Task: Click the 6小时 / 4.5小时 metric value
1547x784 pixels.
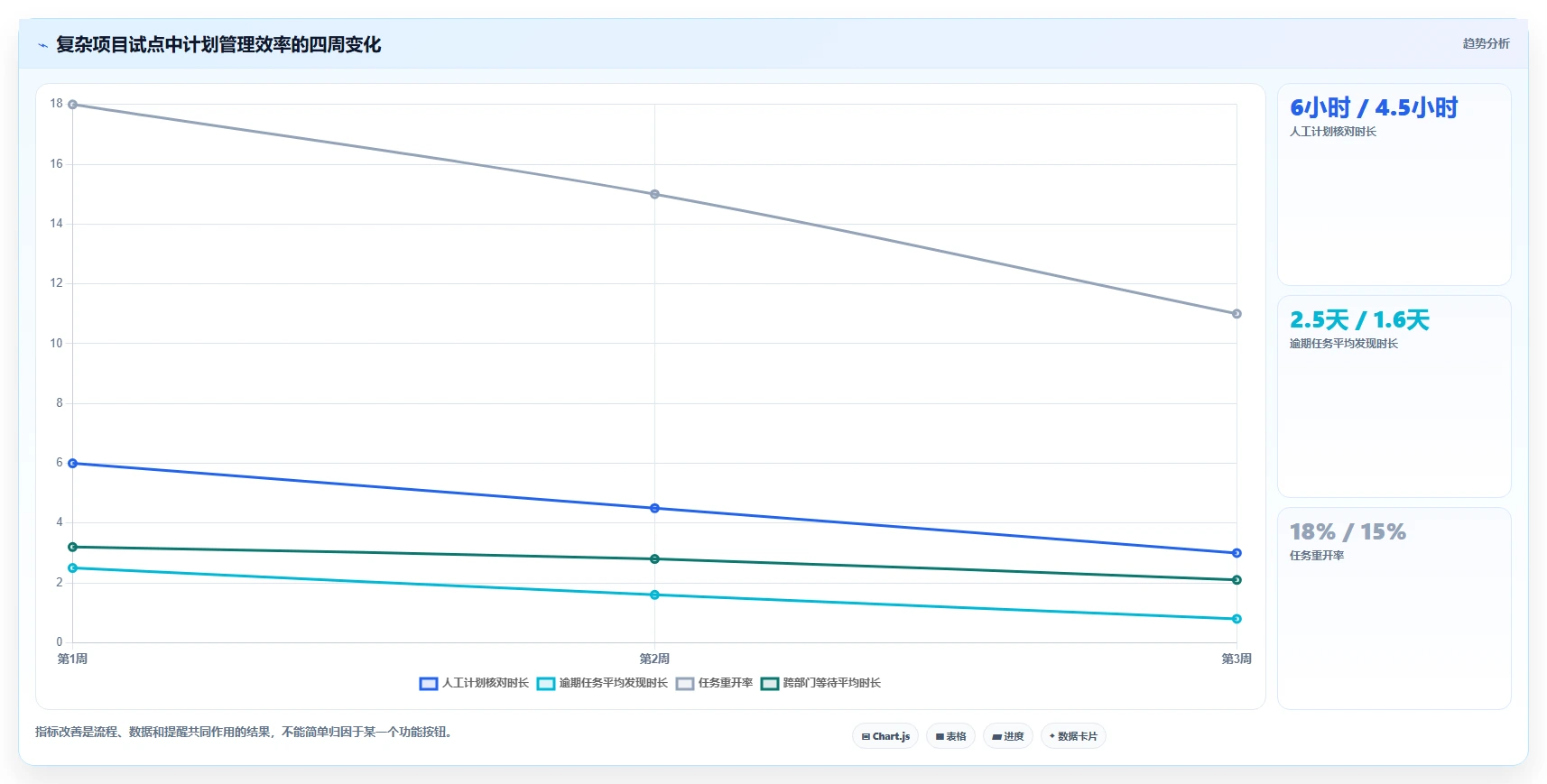Action: [x=1374, y=108]
